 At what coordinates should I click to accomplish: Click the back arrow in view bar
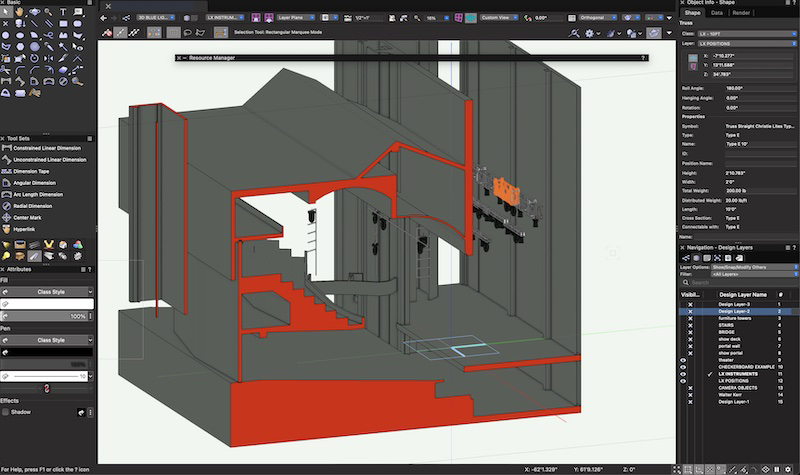[104, 18]
